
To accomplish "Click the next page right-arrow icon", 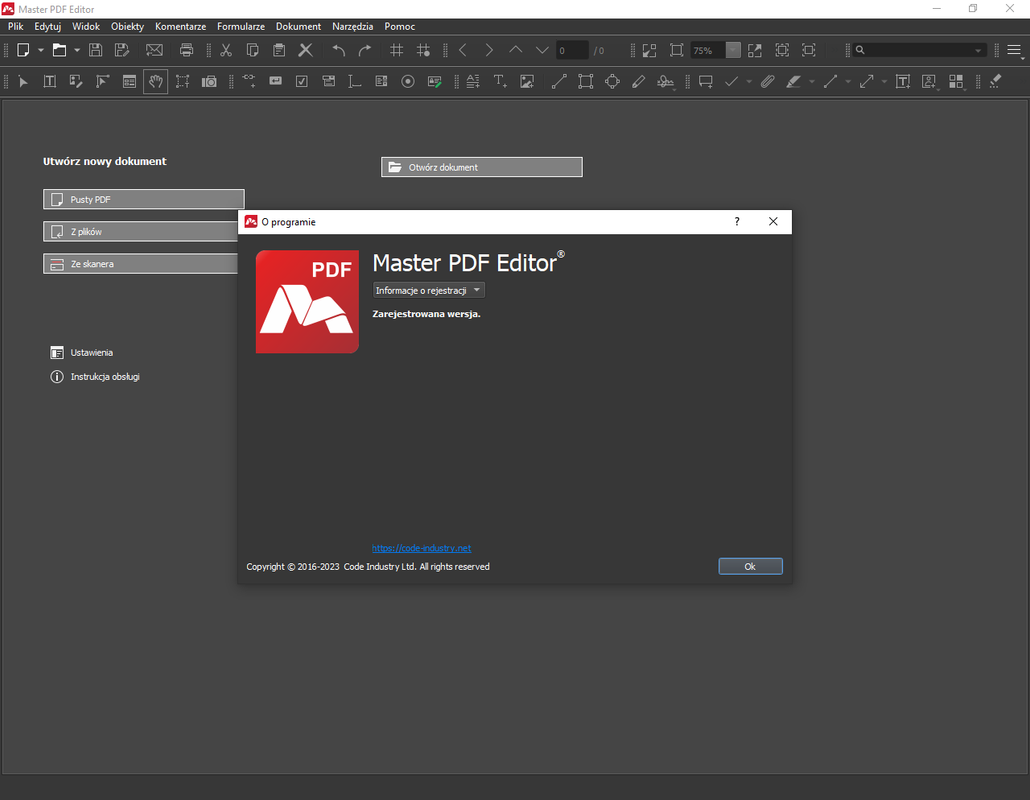I will 489,51.
